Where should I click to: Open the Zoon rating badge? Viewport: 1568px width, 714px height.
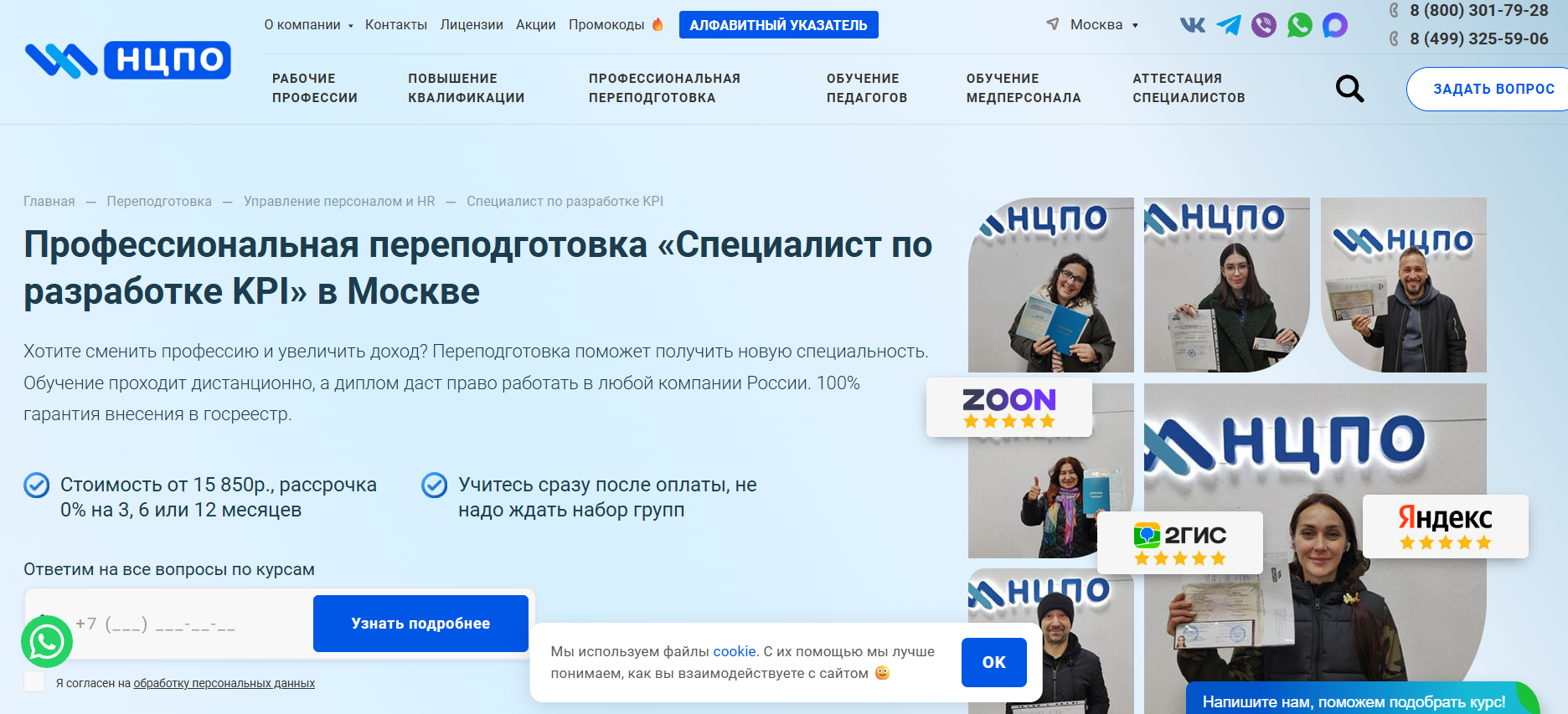[1008, 408]
